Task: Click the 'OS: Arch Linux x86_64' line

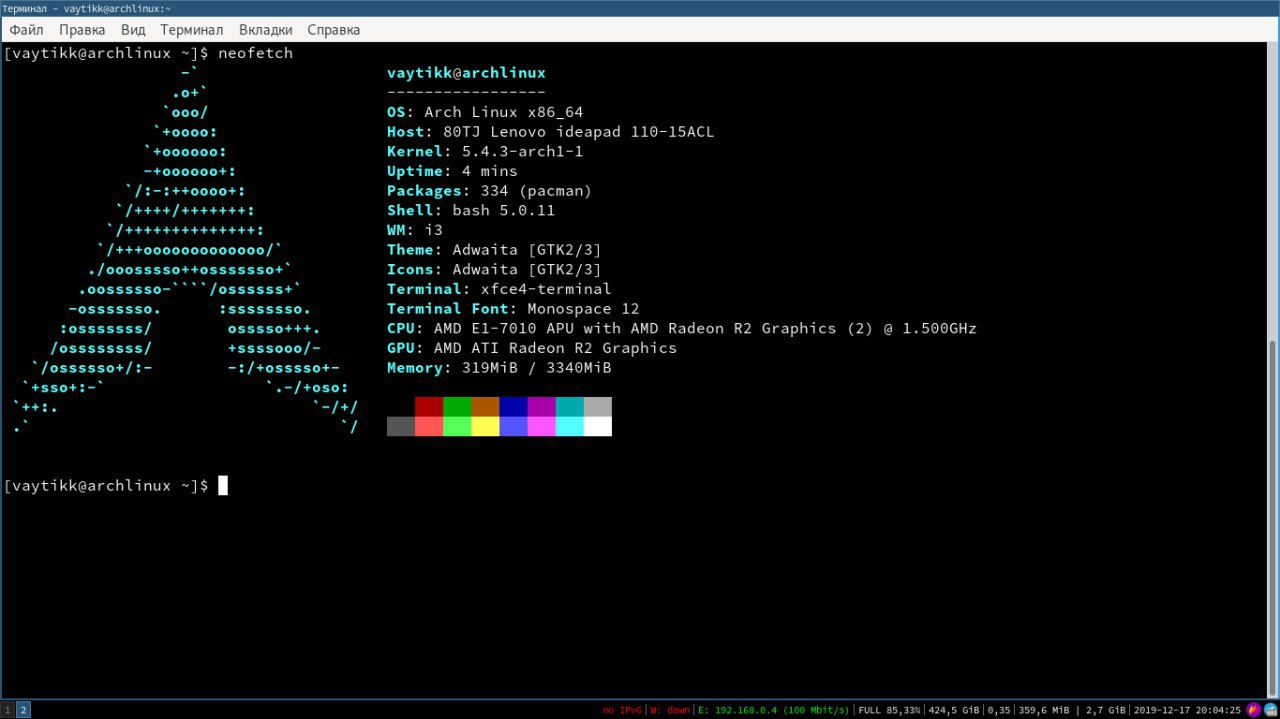Action: tap(485, 112)
